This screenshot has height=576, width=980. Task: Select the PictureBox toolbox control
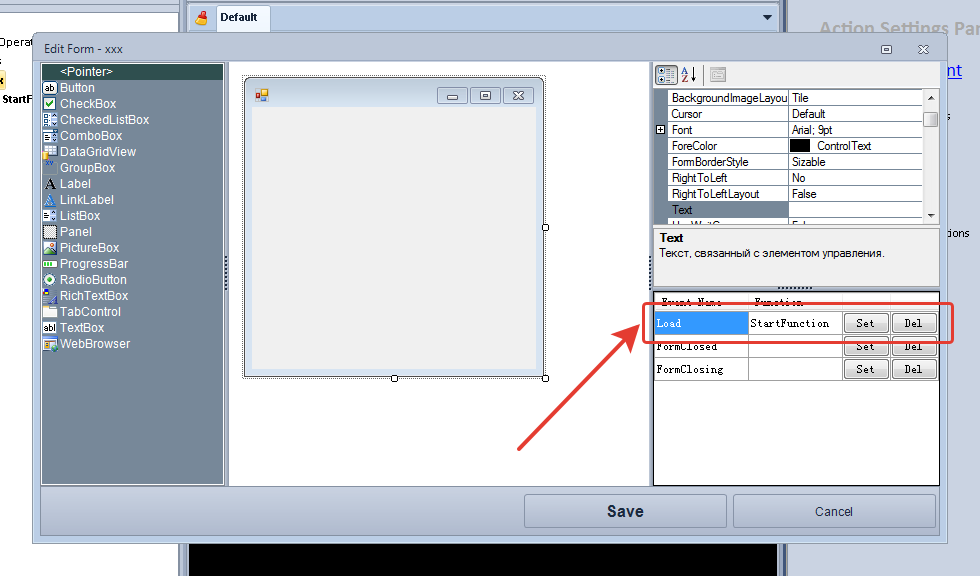click(89, 248)
